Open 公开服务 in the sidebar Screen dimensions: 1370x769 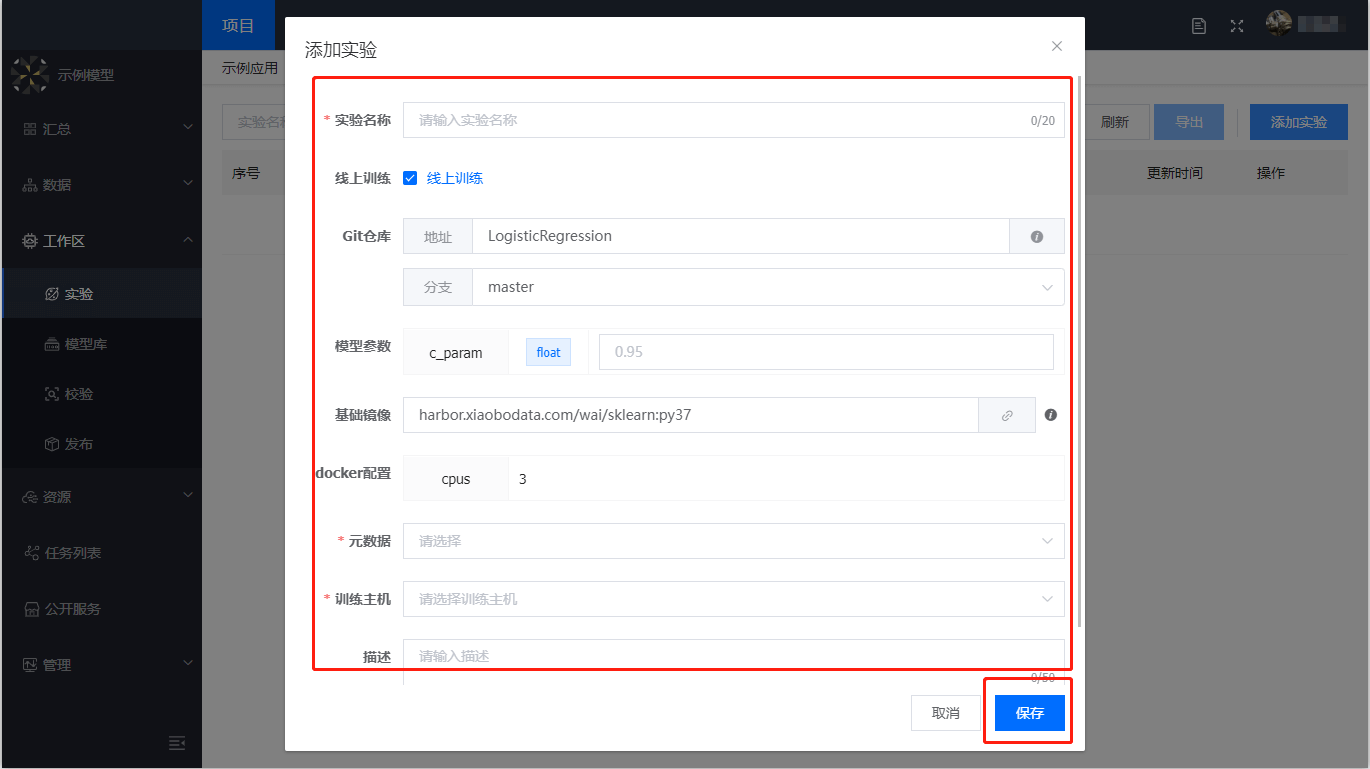101,609
